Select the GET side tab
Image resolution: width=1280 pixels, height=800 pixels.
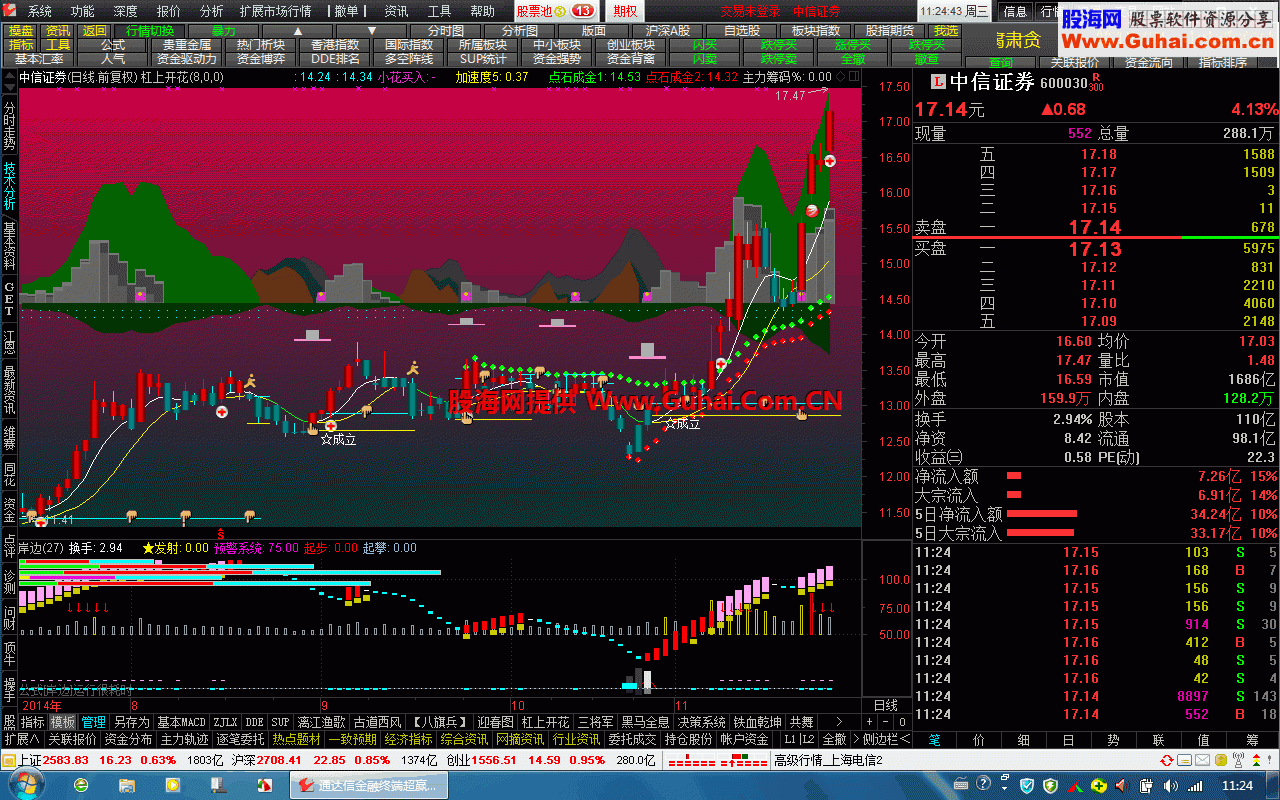click(9, 299)
